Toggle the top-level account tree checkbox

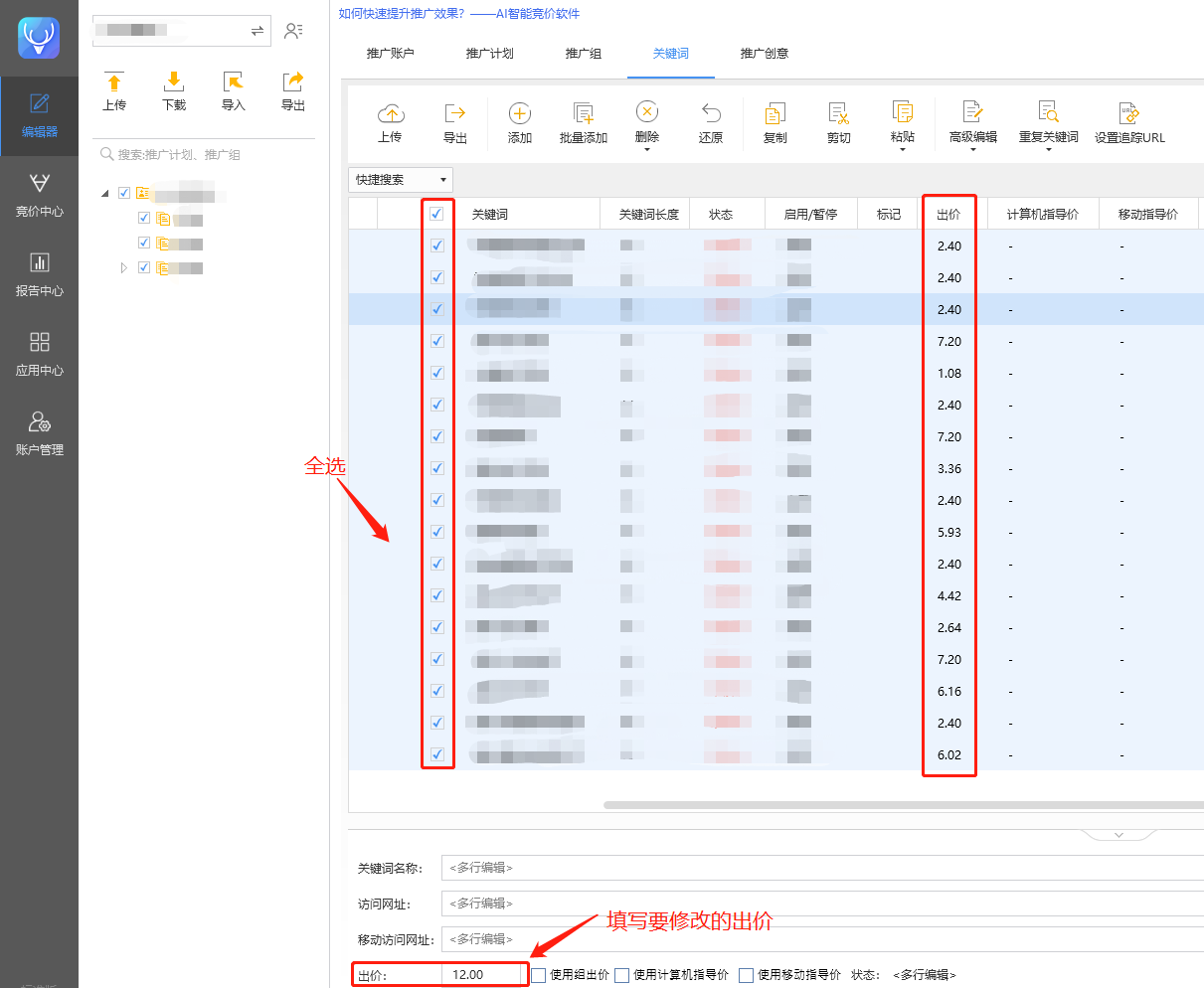click(124, 193)
